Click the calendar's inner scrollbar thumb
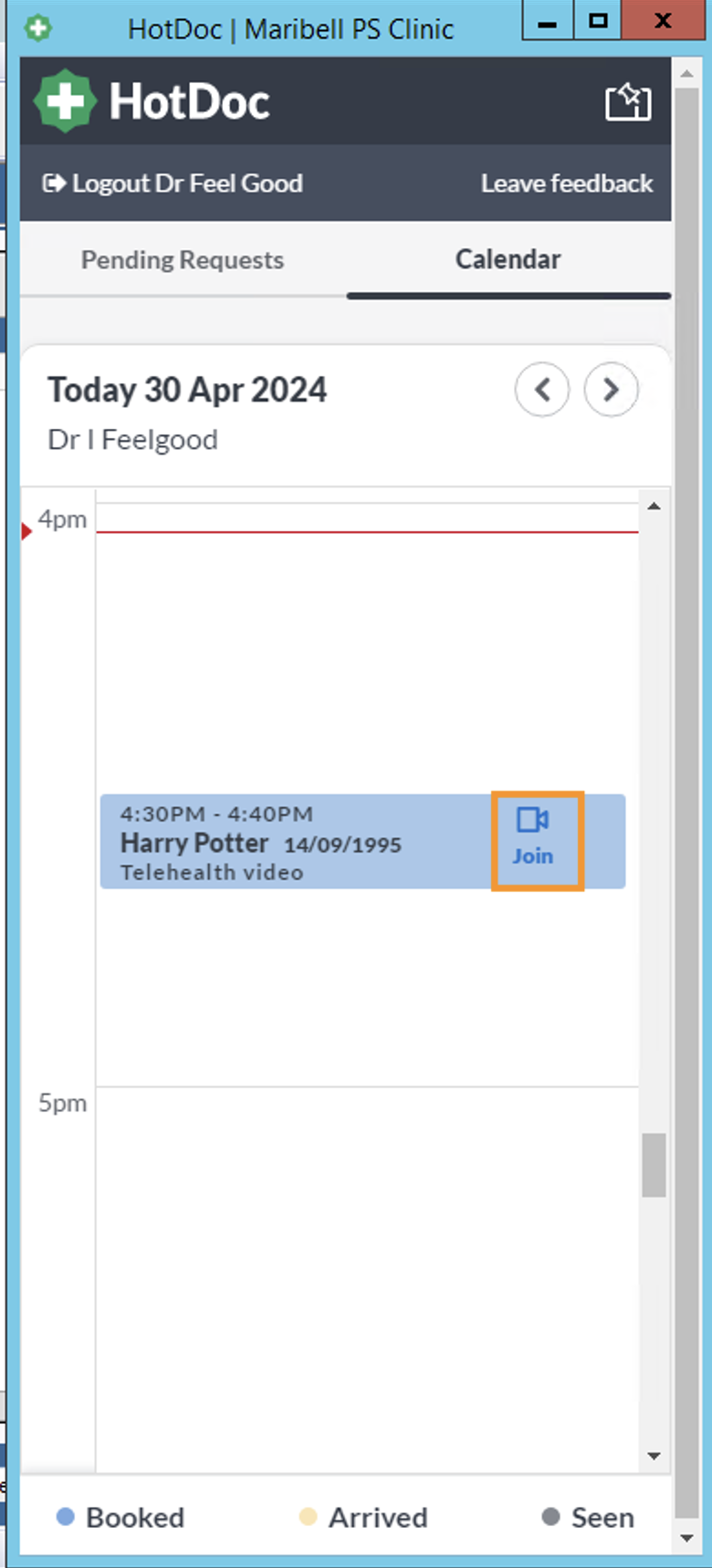 (654, 1165)
